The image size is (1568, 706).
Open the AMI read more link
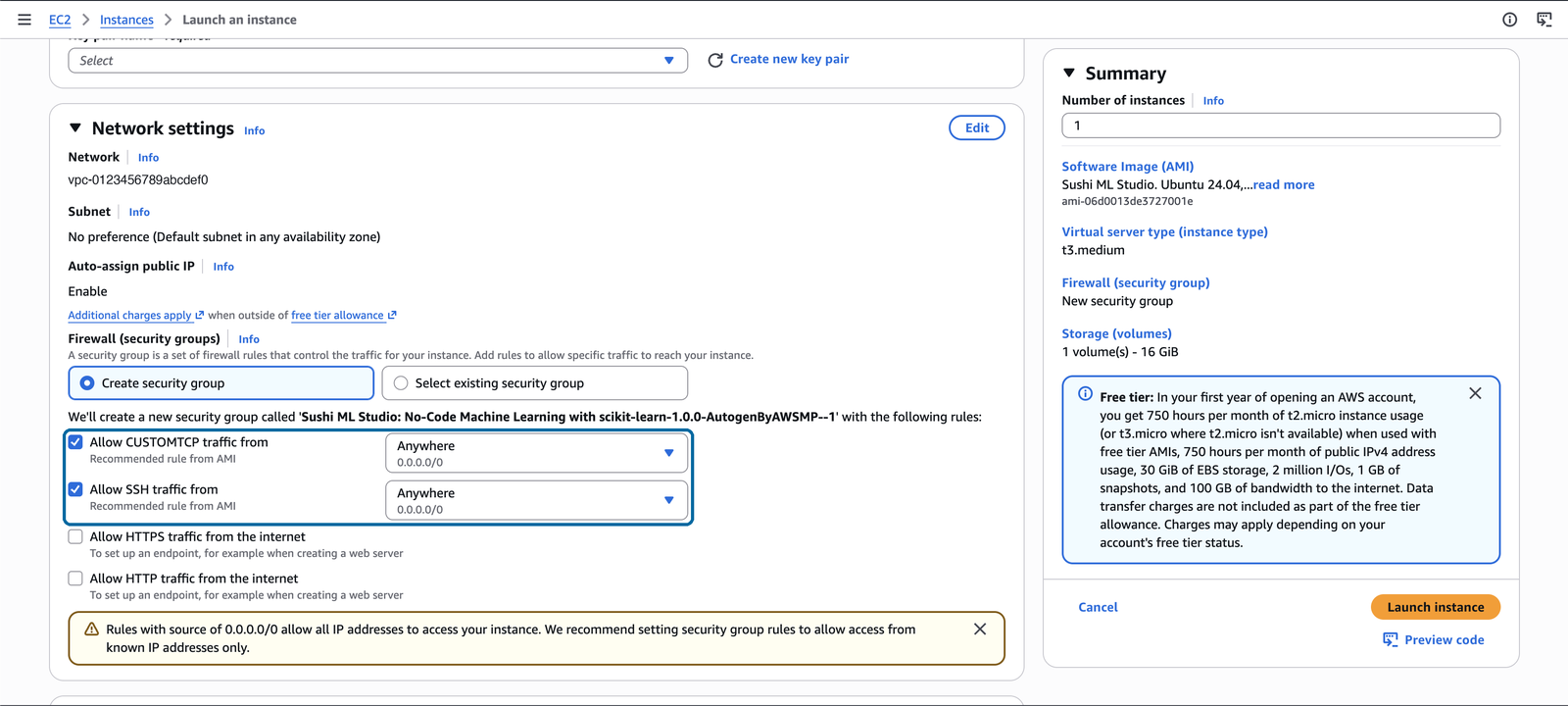(1284, 184)
